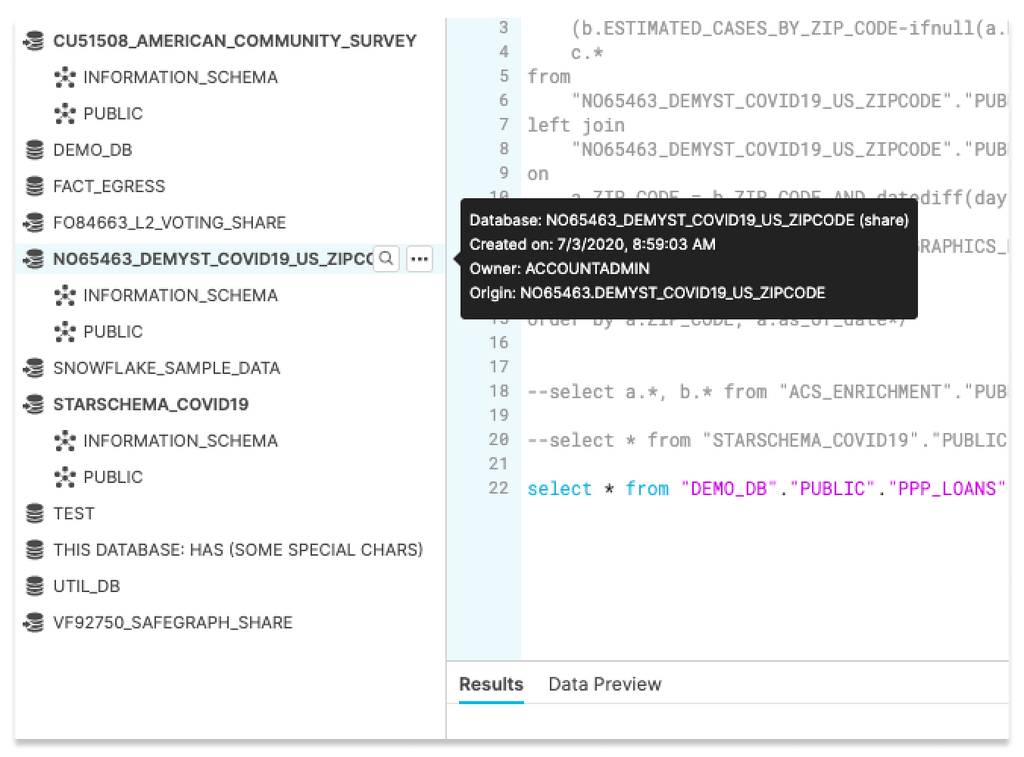Click the commented ACS_ENRICHMENT select on line 18

pos(767,392)
